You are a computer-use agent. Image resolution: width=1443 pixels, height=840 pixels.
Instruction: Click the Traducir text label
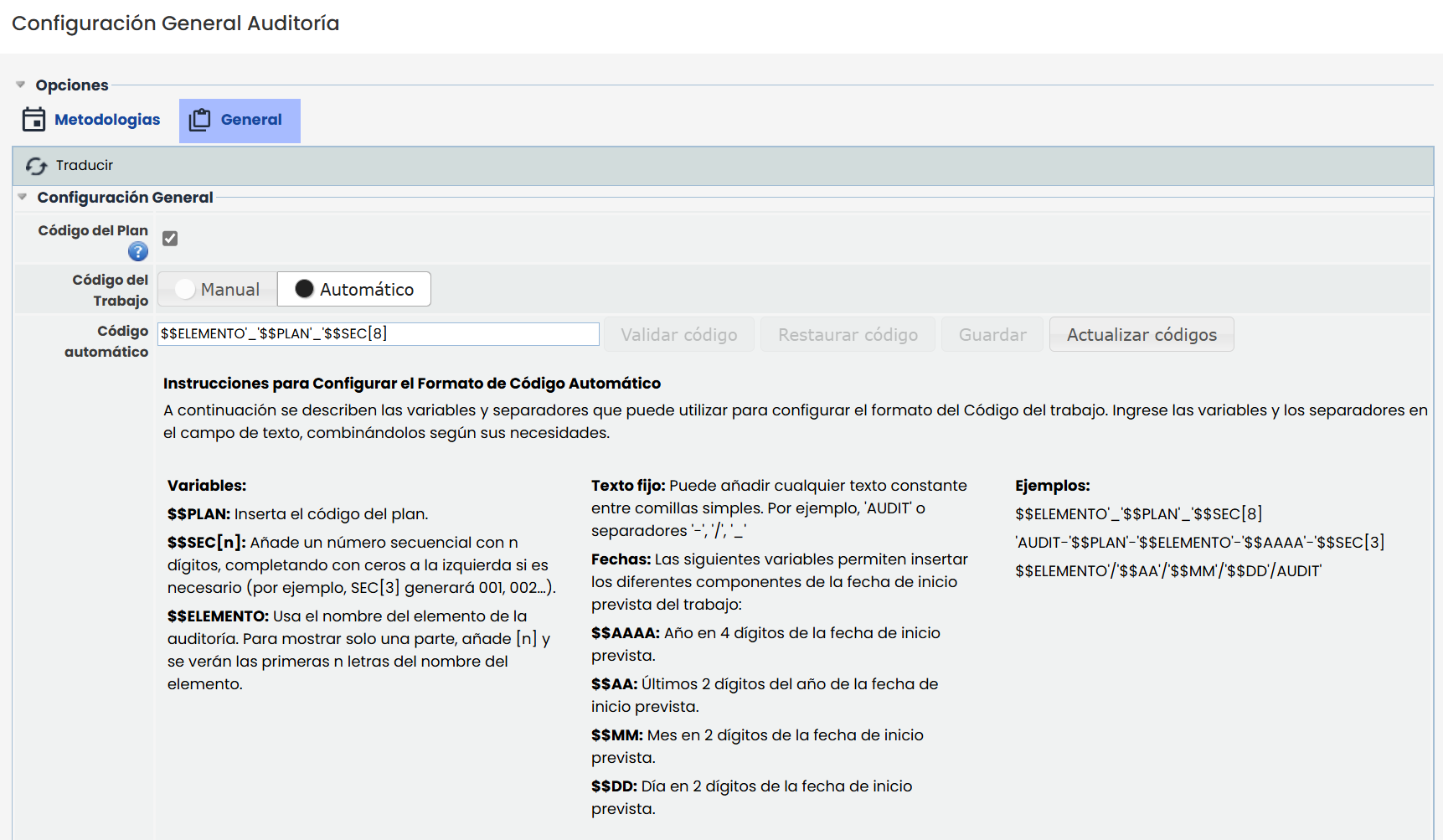[x=85, y=166]
